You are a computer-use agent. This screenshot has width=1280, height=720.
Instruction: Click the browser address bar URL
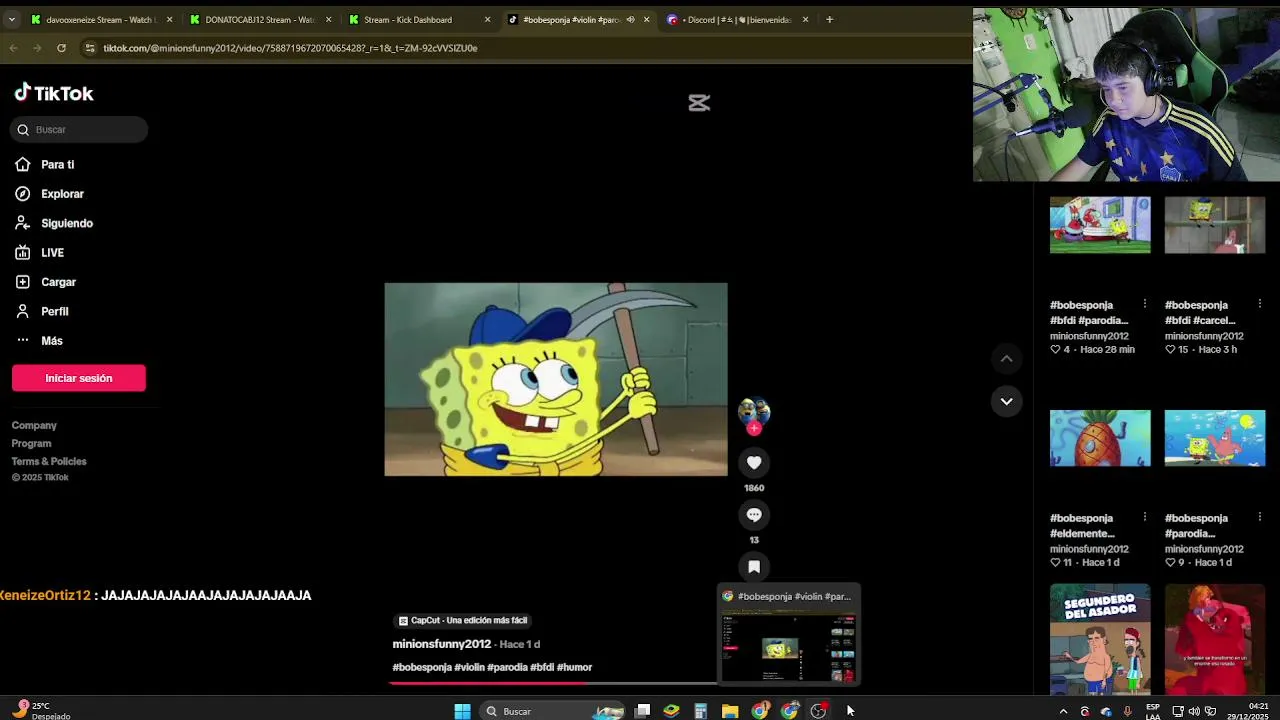pyautogui.click(x=290, y=48)
